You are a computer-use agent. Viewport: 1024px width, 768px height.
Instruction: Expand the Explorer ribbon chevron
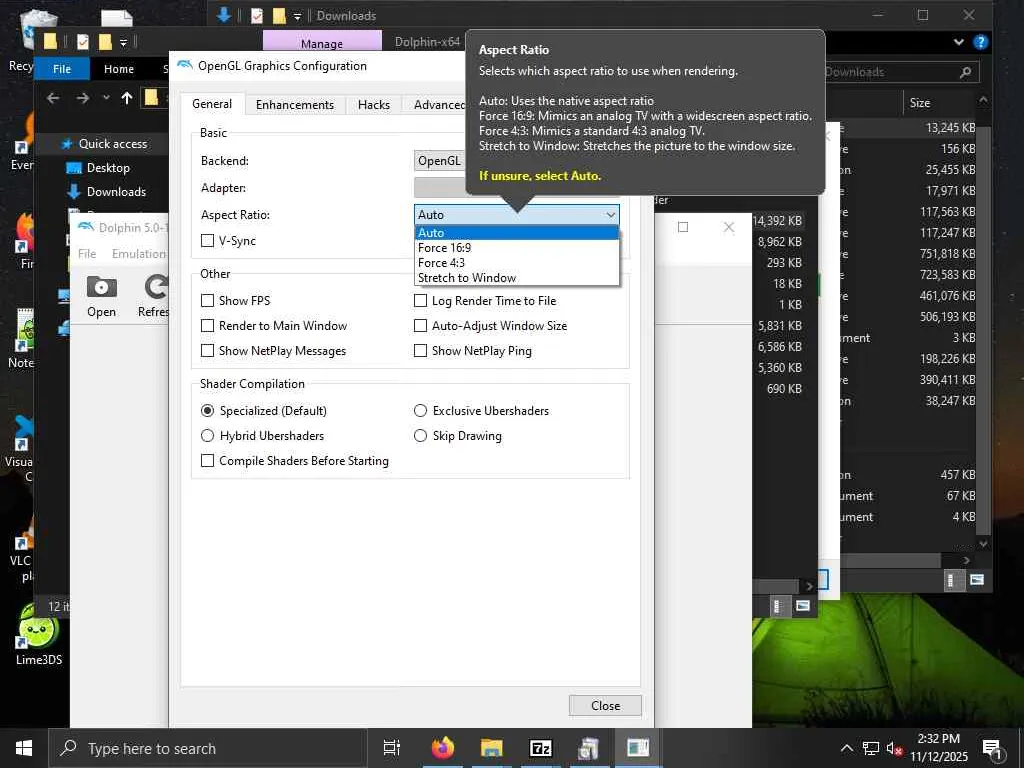tap(958, 42)
